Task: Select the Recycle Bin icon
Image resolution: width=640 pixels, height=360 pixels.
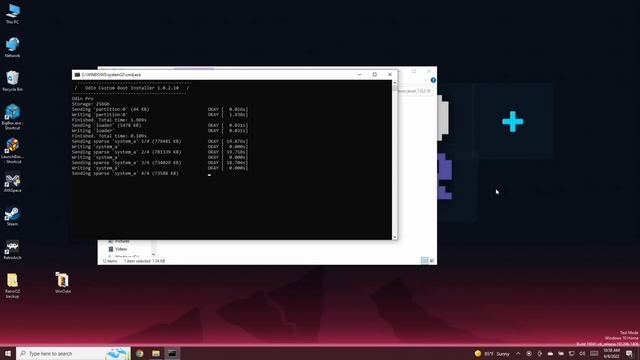Action: [x=12, y=81]
